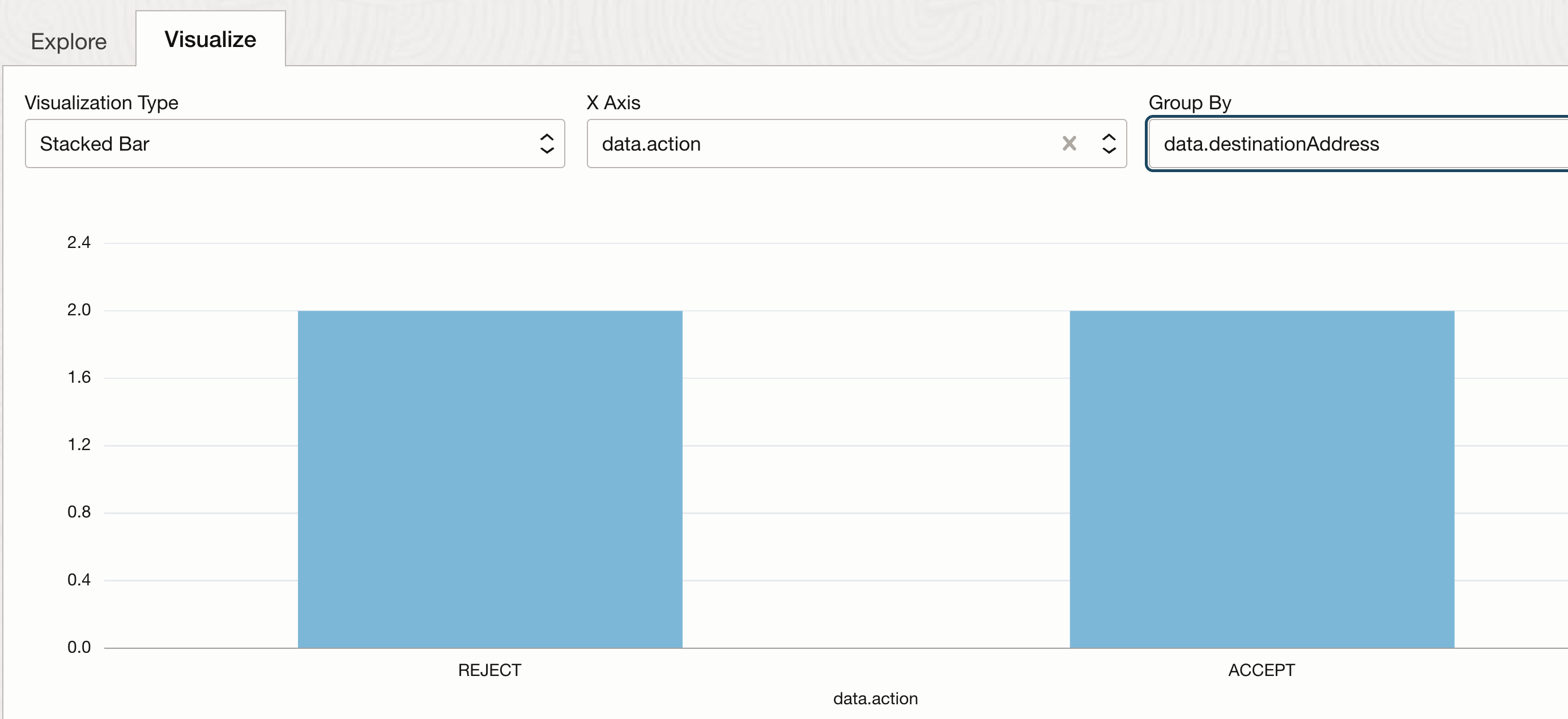This screenshot has width=1568, height=719.
Task: Open the Group By data.destinationAddress field
Action: pyautogui.click(x=1358, y=144)
